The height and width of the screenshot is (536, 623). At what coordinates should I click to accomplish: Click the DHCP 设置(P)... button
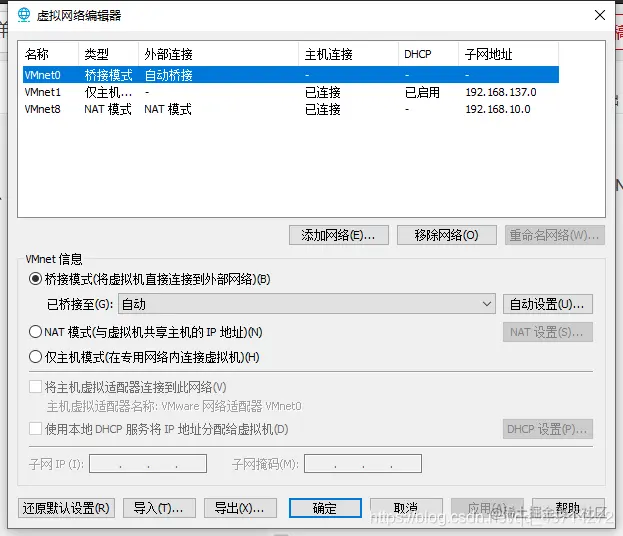[548, 429]
